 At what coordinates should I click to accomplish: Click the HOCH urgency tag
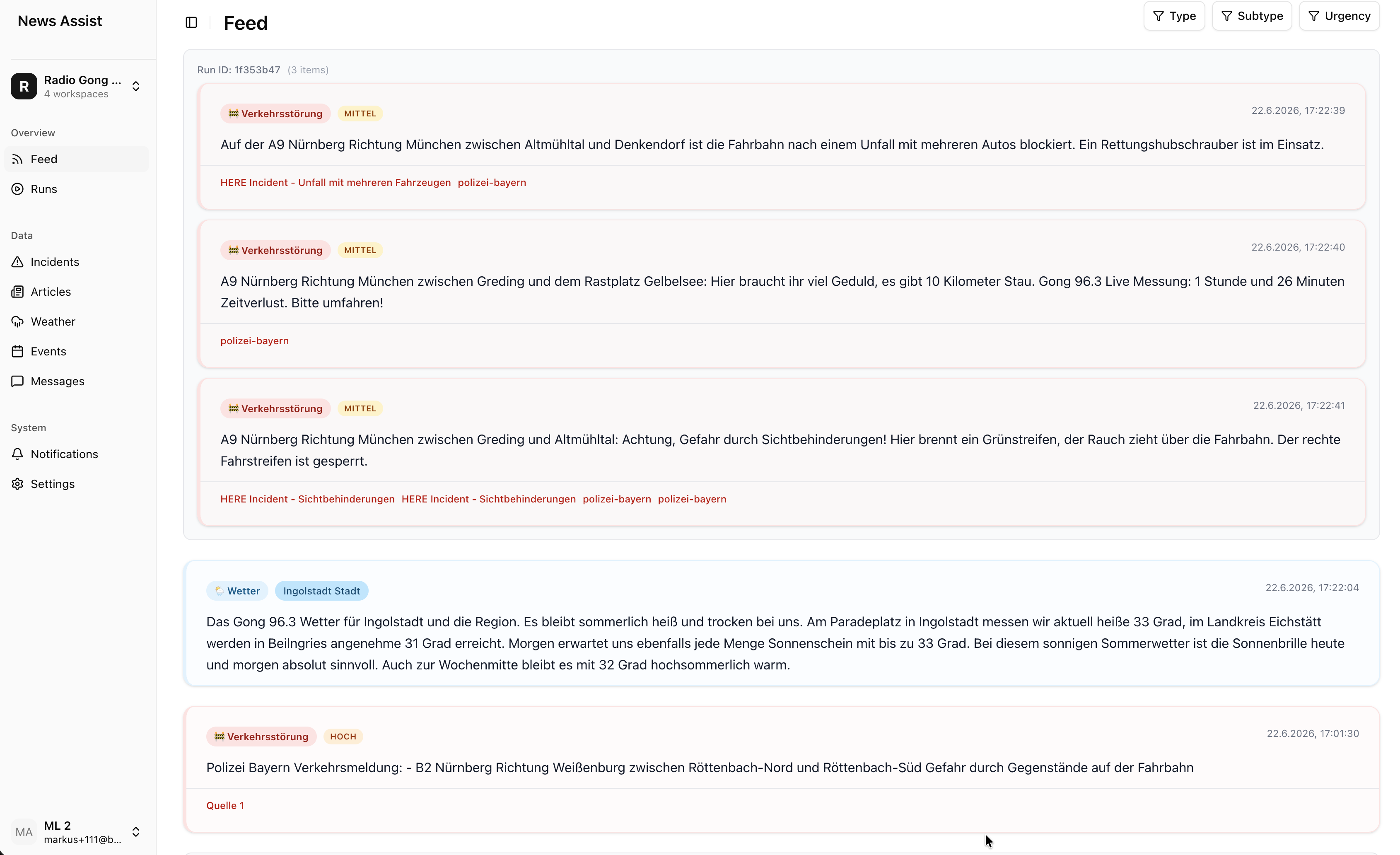(x=343, y=737)
